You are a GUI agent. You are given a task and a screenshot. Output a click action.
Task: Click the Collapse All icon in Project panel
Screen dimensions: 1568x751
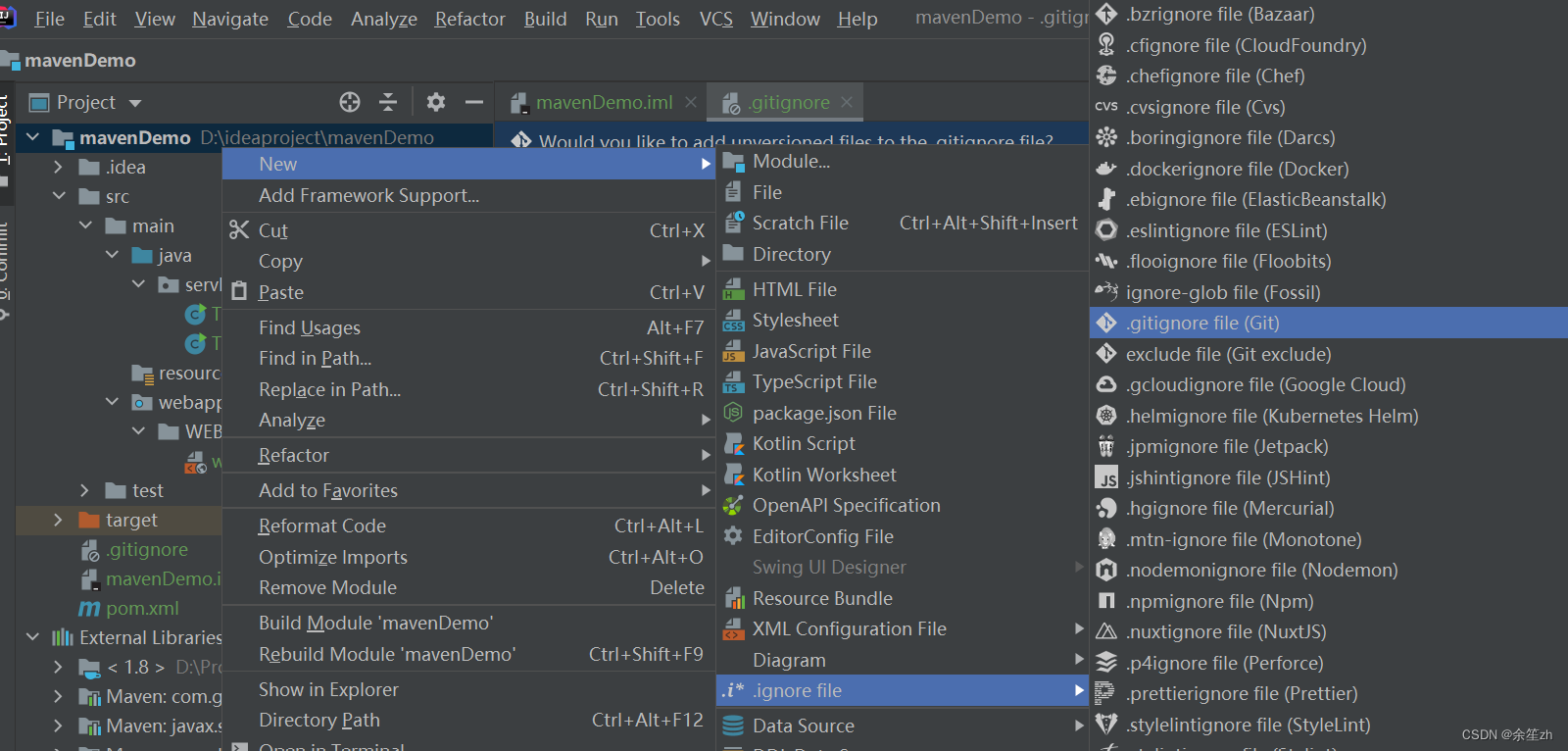tap(388, 102)
